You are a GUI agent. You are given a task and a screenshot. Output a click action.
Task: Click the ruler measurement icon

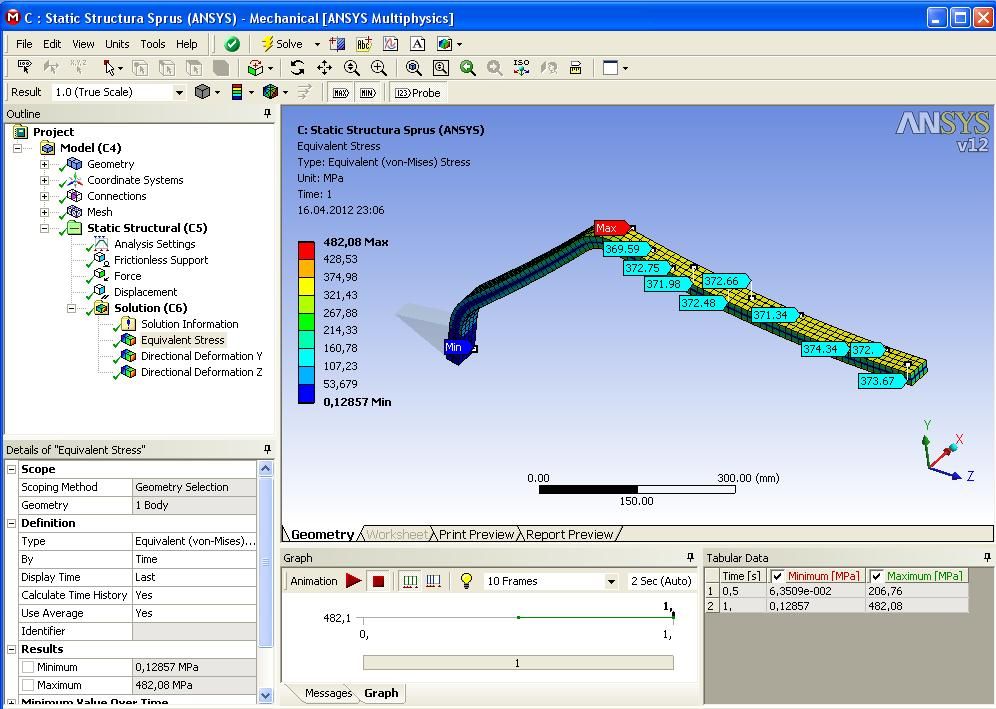pyautogui.click(x=575, y=67)
